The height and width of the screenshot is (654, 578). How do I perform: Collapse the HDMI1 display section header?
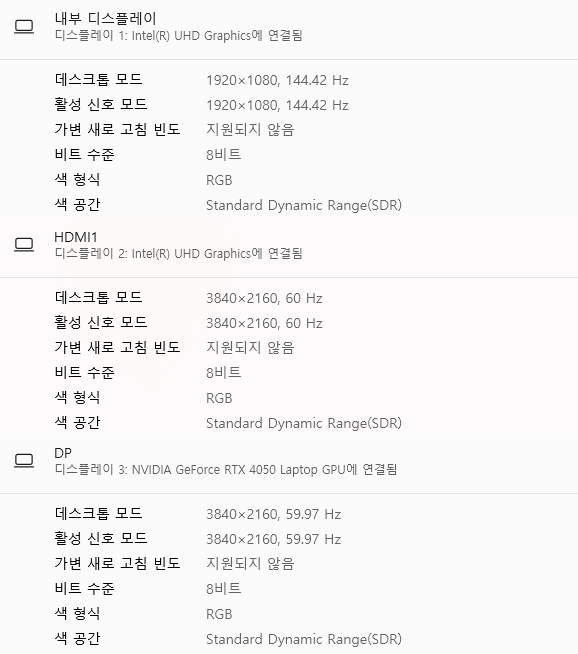pos(289,245)
